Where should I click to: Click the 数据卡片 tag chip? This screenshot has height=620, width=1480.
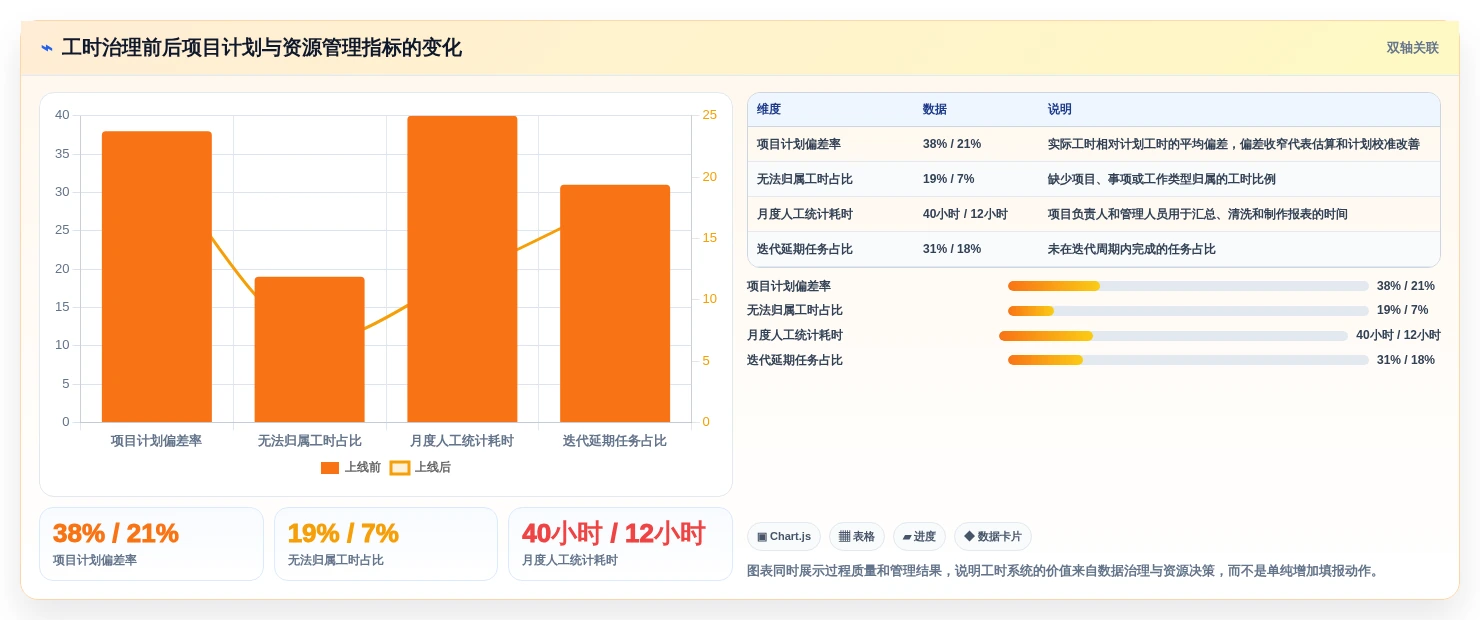point(993,537)
